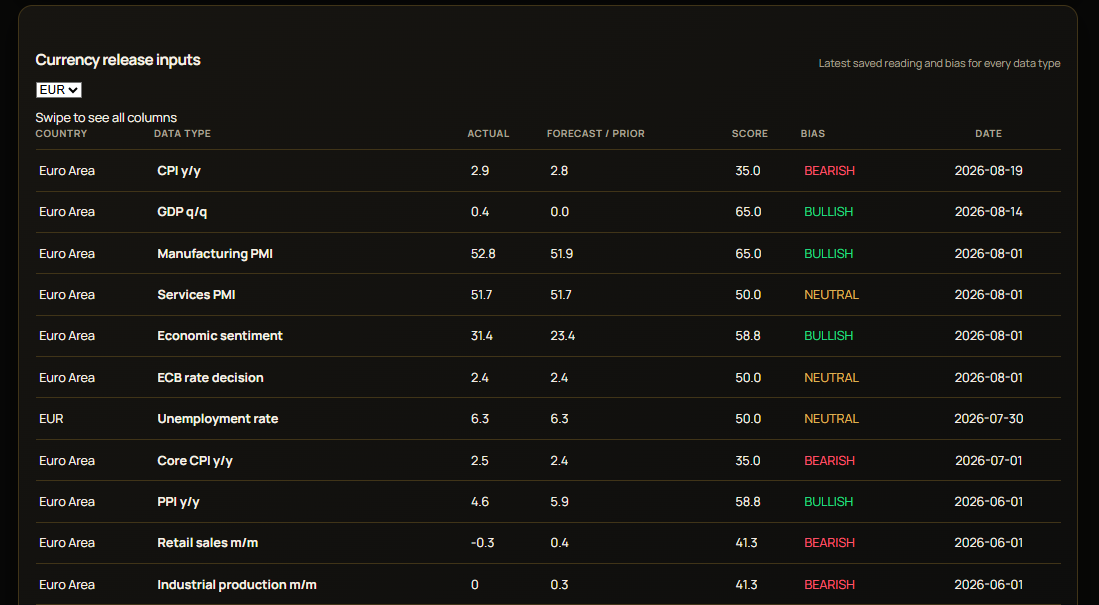The width and height of the screenshot is (1099, 605).
Task: Click BEARISH bias for Retail sales m/m
Action: tap(829, 543)
